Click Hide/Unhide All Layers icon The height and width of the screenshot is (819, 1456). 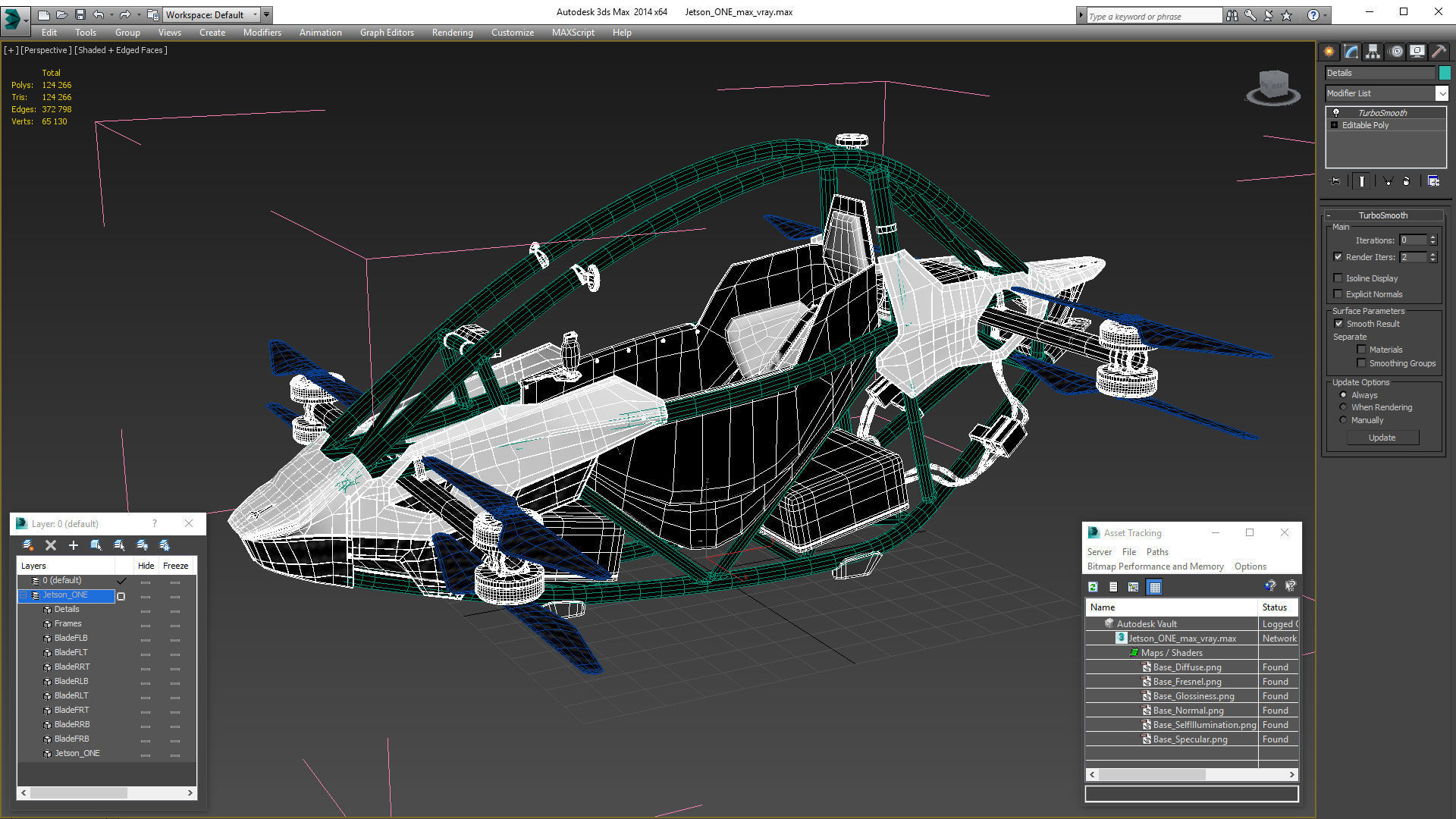pyautogui.click(x=142, y=545)
